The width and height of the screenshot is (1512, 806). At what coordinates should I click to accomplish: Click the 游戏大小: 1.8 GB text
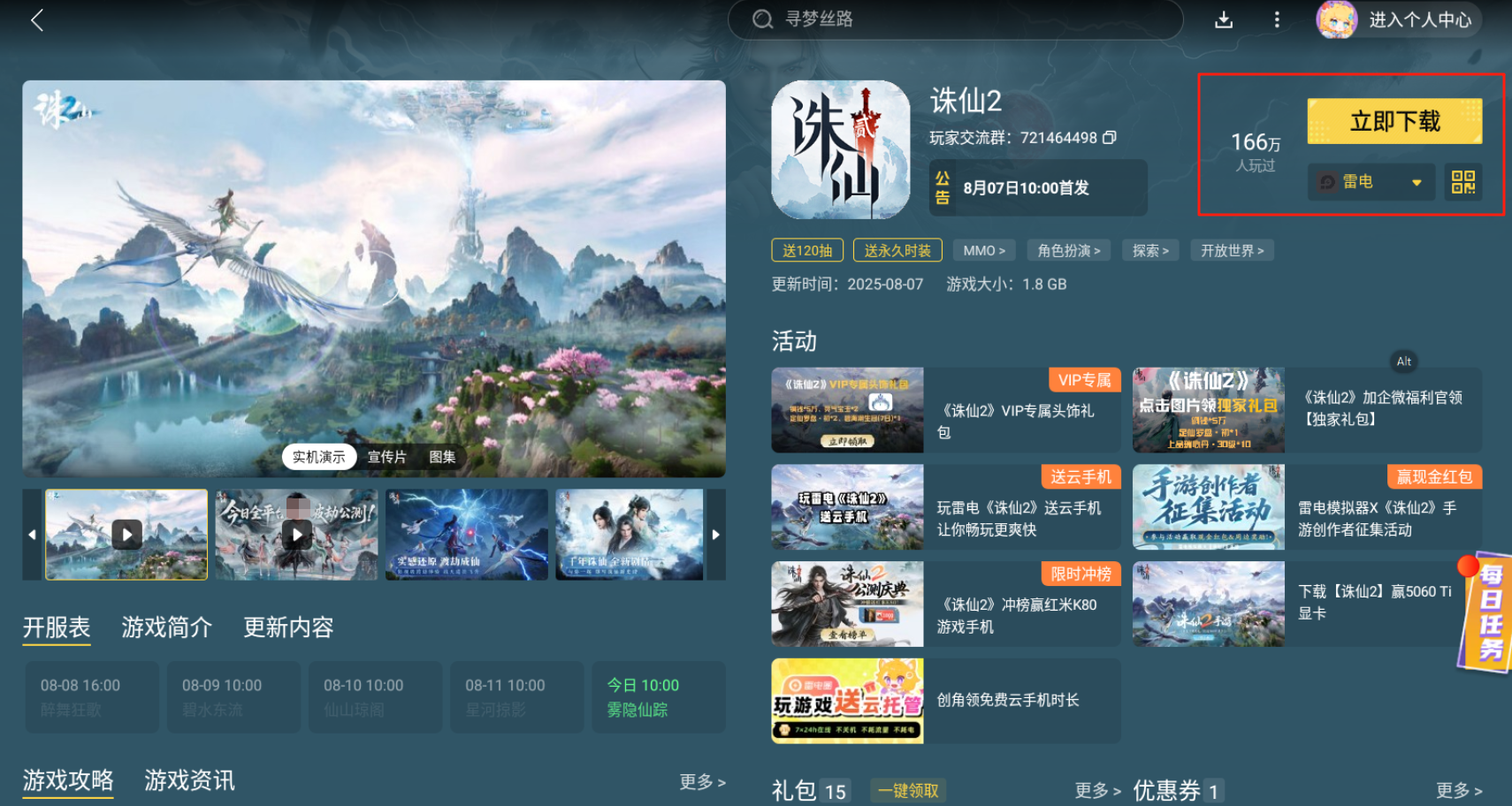[1006, 285]
